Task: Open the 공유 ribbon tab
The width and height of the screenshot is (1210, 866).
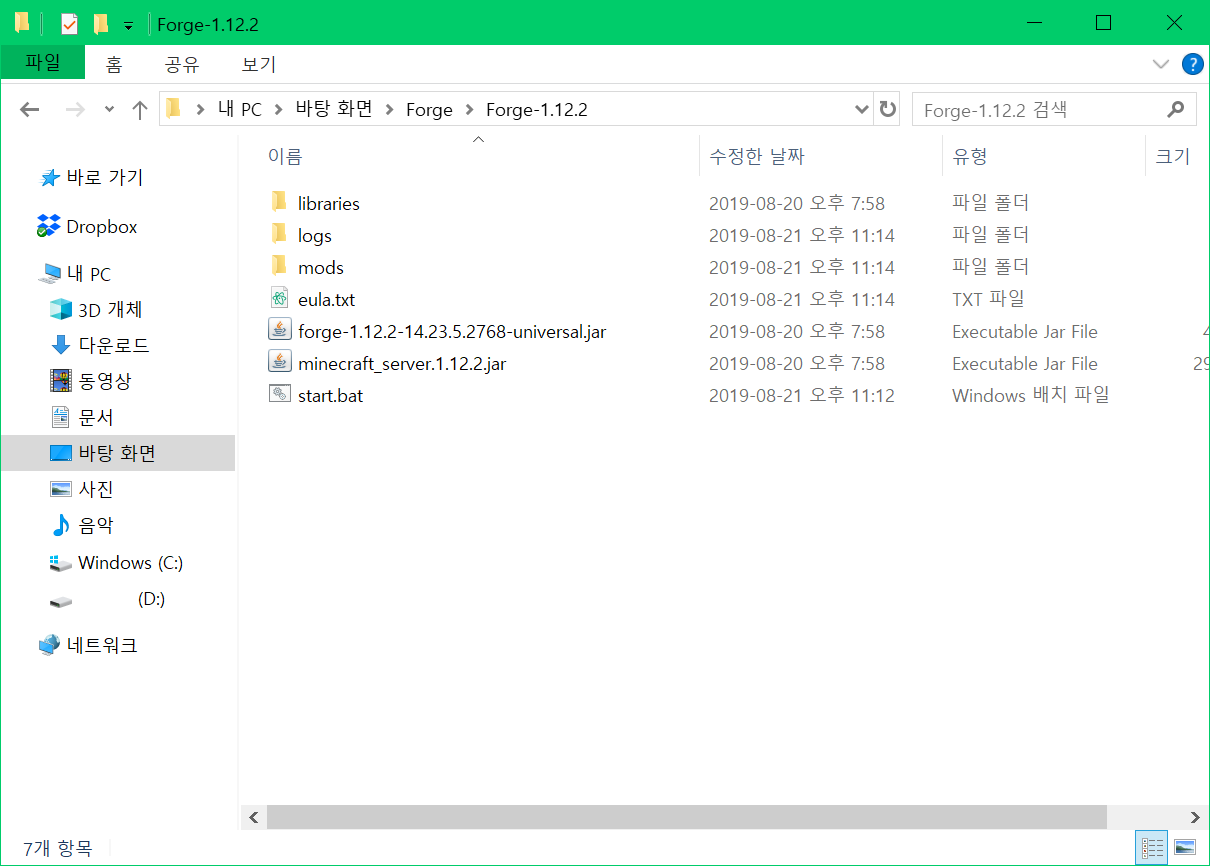Action: [x=182, y=65]
